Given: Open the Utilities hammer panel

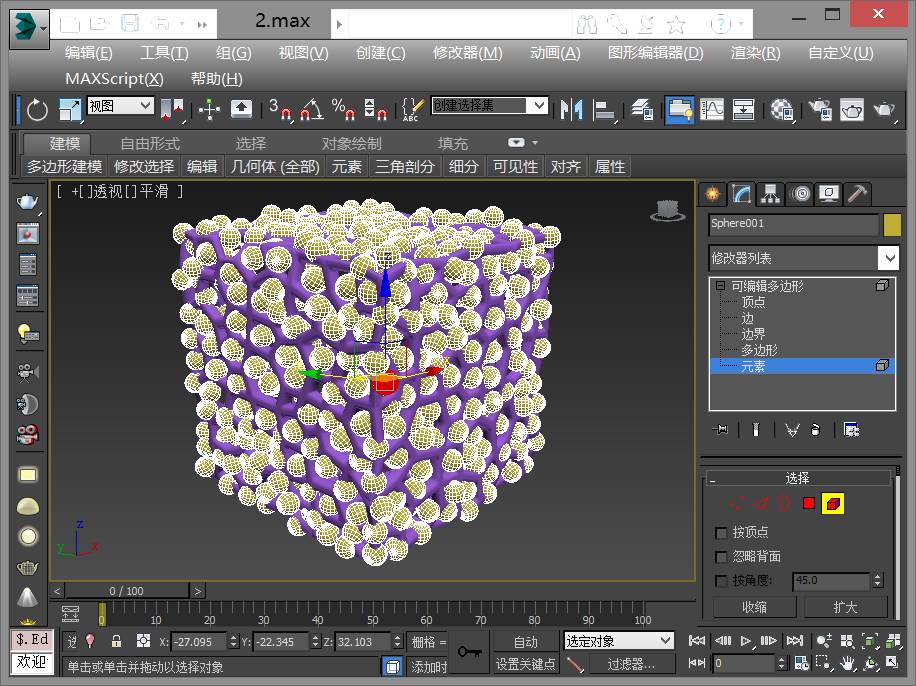Looking at the screenshot, I should [858, 194].
